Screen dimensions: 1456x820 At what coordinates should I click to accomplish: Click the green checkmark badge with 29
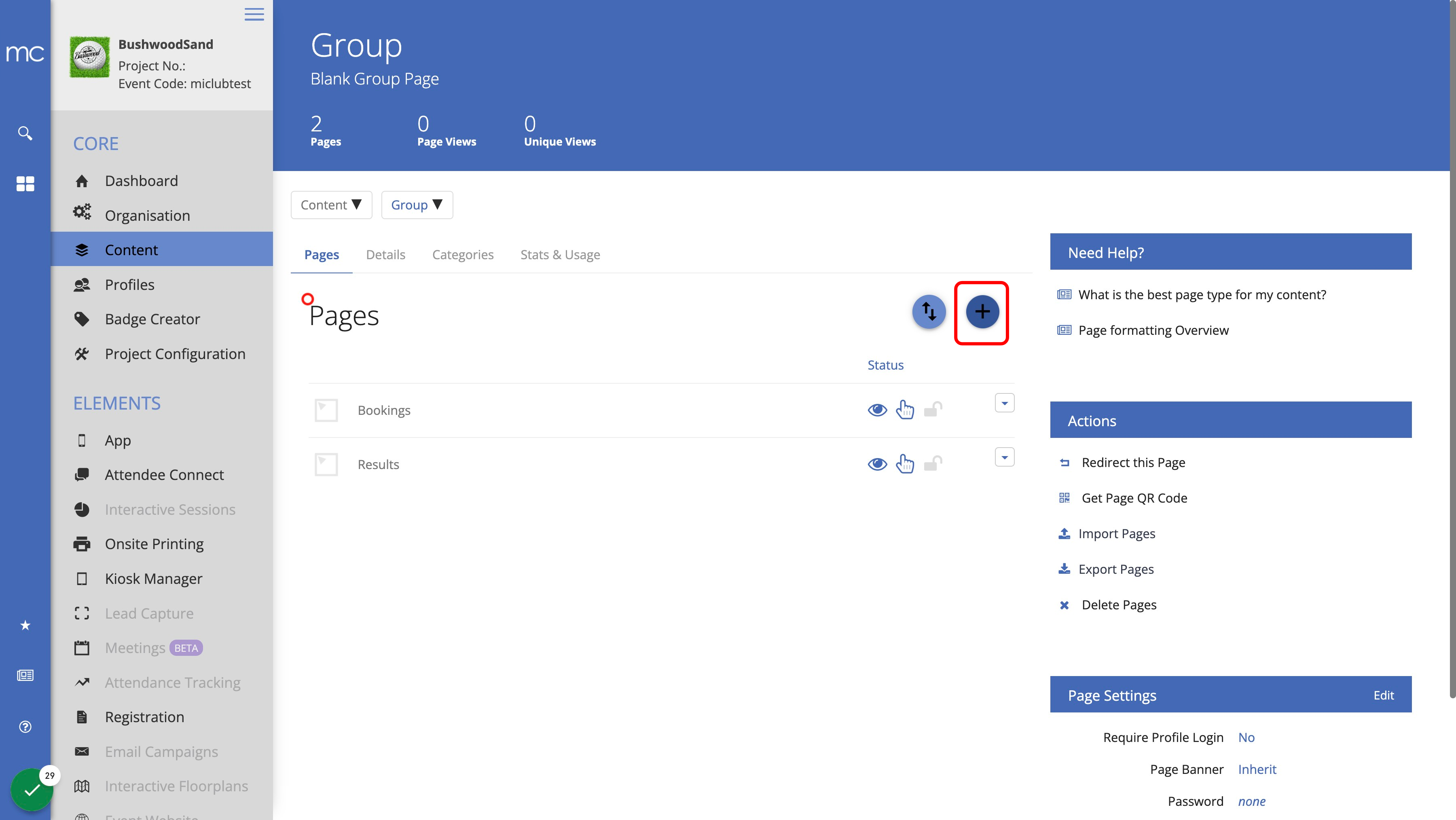click(x=32, y=790)
